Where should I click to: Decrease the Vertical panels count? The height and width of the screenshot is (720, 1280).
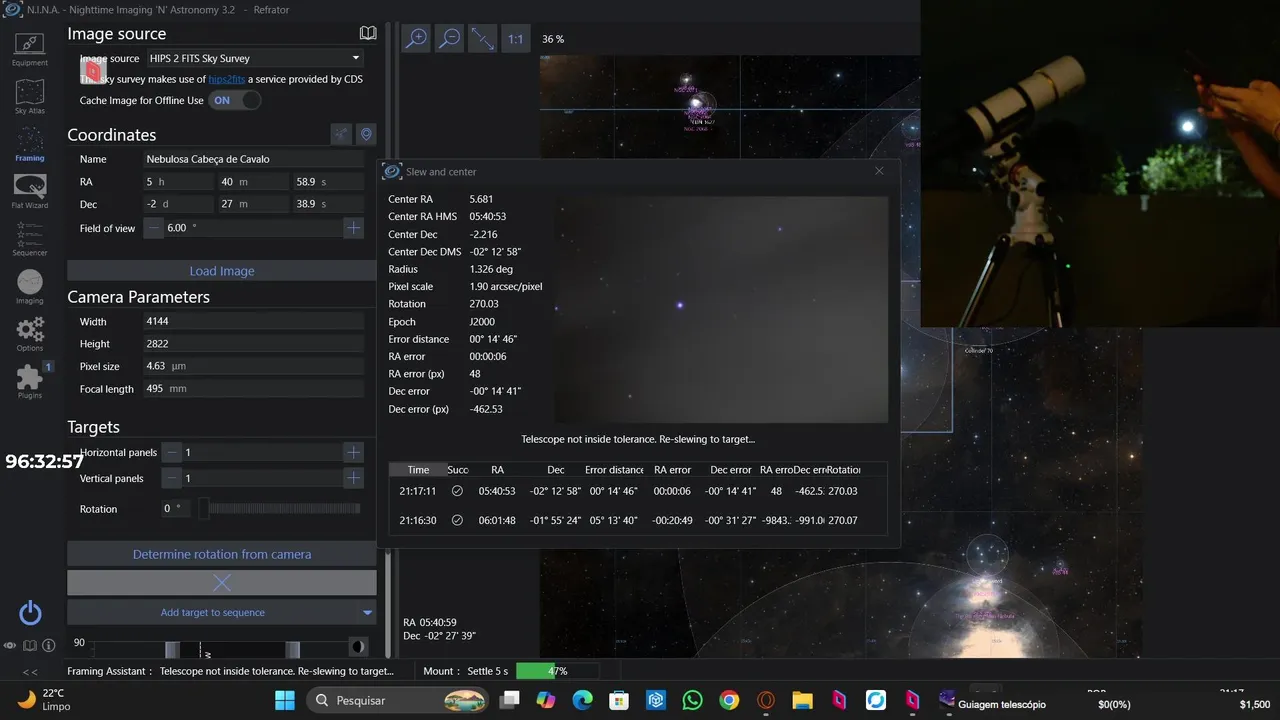tap(172, 478)
